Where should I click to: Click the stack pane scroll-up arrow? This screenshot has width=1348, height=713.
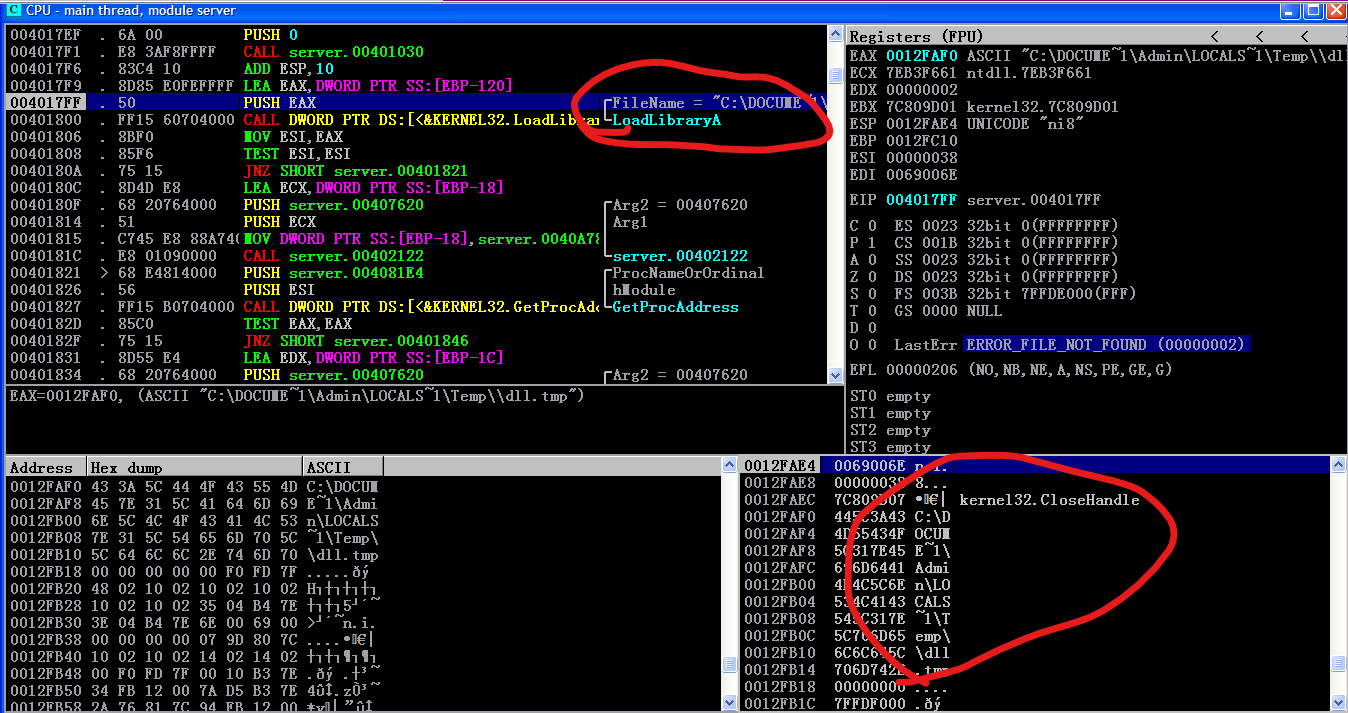(1339, 465)
